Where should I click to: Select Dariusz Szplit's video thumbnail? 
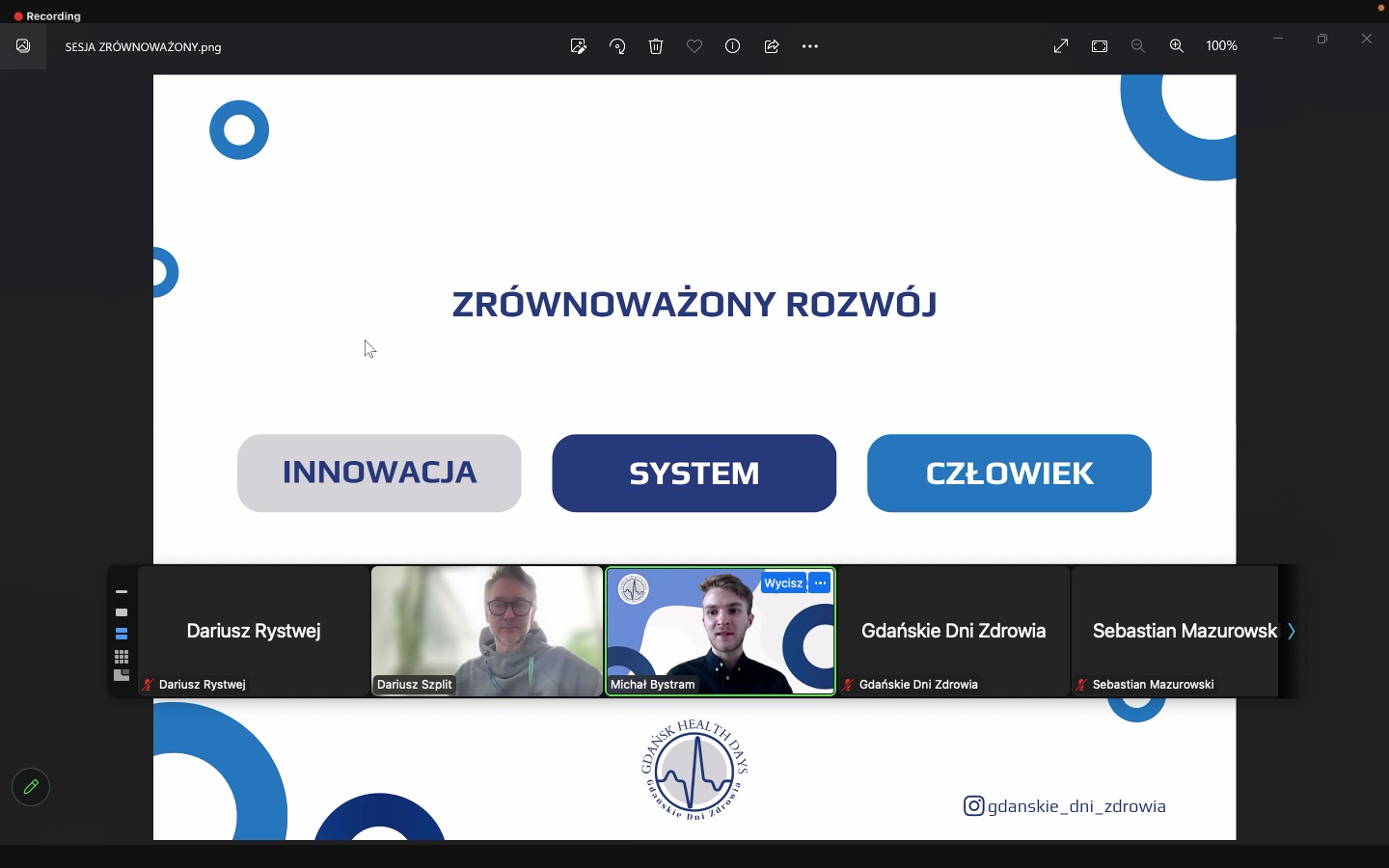(487, 631)
